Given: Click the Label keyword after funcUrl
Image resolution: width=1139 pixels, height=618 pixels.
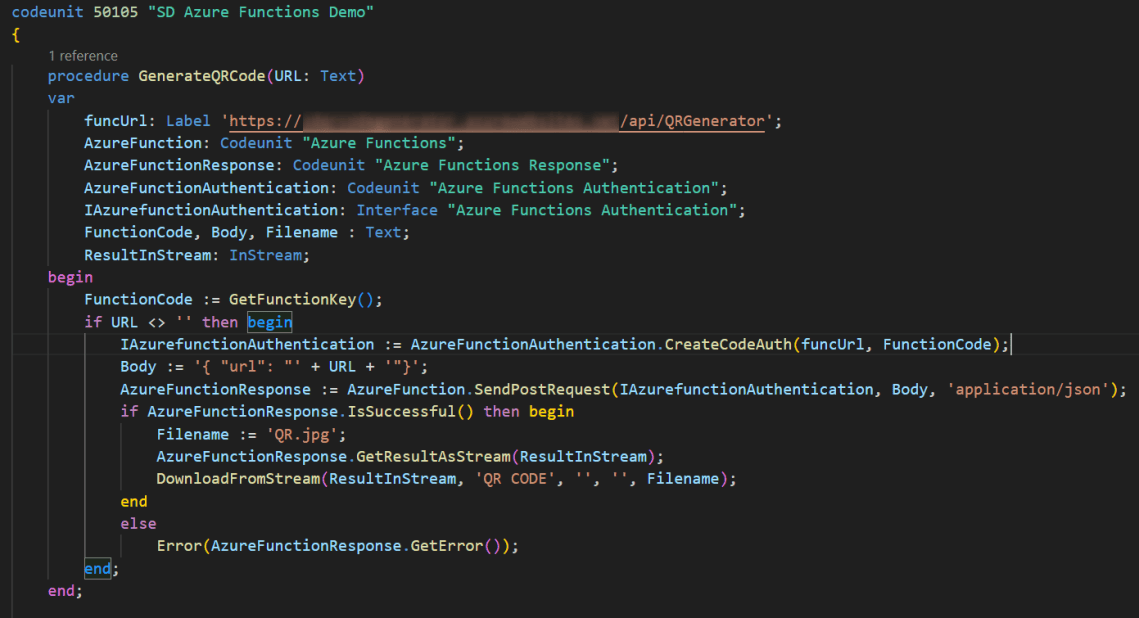Looking at the screenshot, I should click(x=188, y=121).
